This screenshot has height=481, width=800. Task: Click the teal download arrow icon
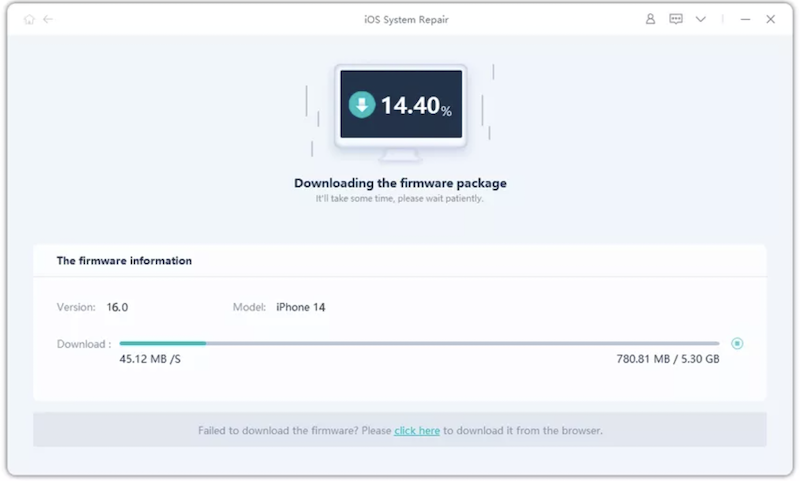361,105
